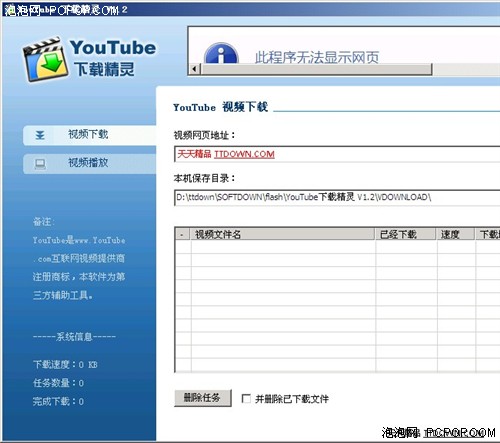Click the 下载速度：0 KB status text
This screenshot has height=443, width=500.
[x=65, y=364]
